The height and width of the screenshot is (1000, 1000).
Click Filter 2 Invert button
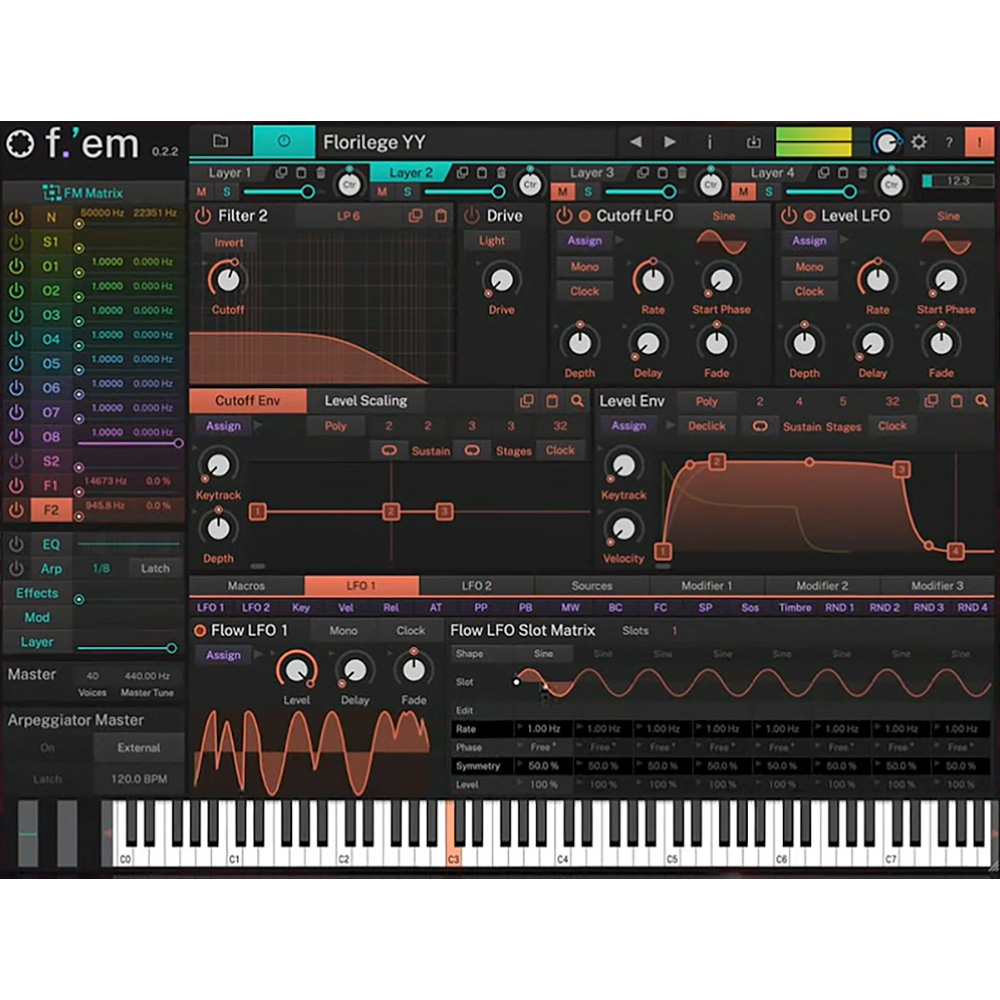(228, 242)
